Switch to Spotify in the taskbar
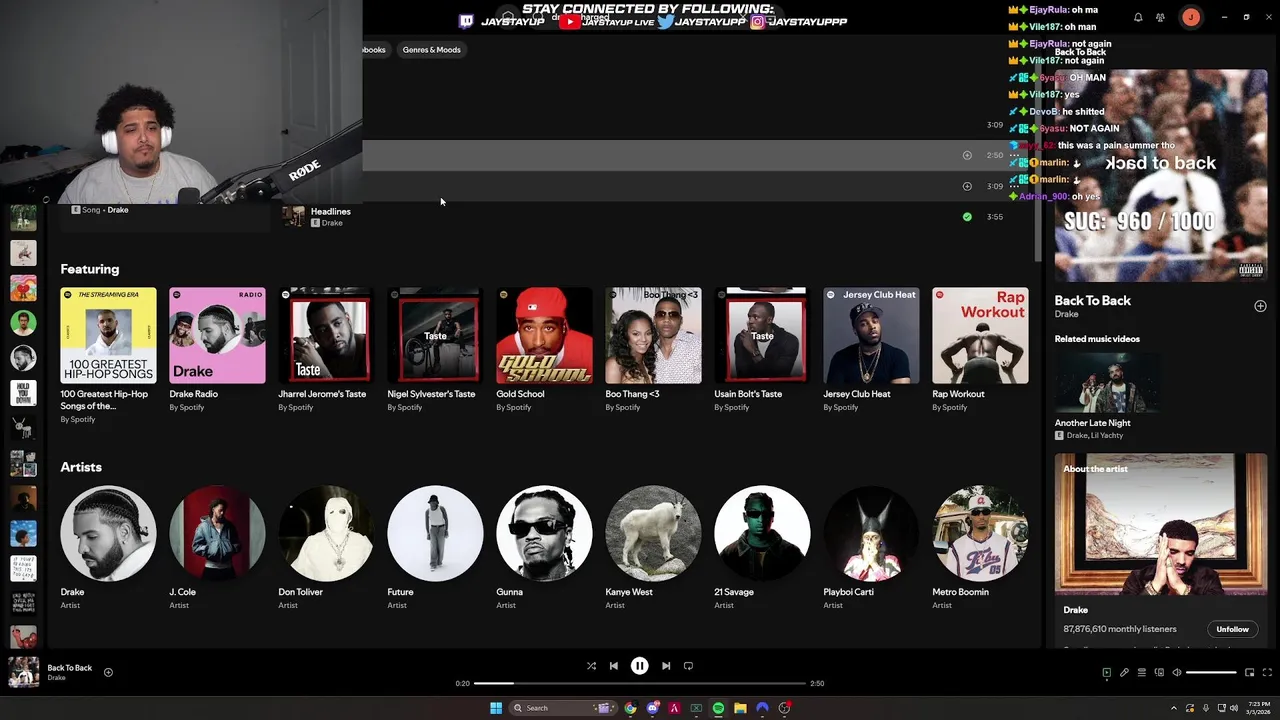The image size is (1280, 720). (x=718, y=708)
